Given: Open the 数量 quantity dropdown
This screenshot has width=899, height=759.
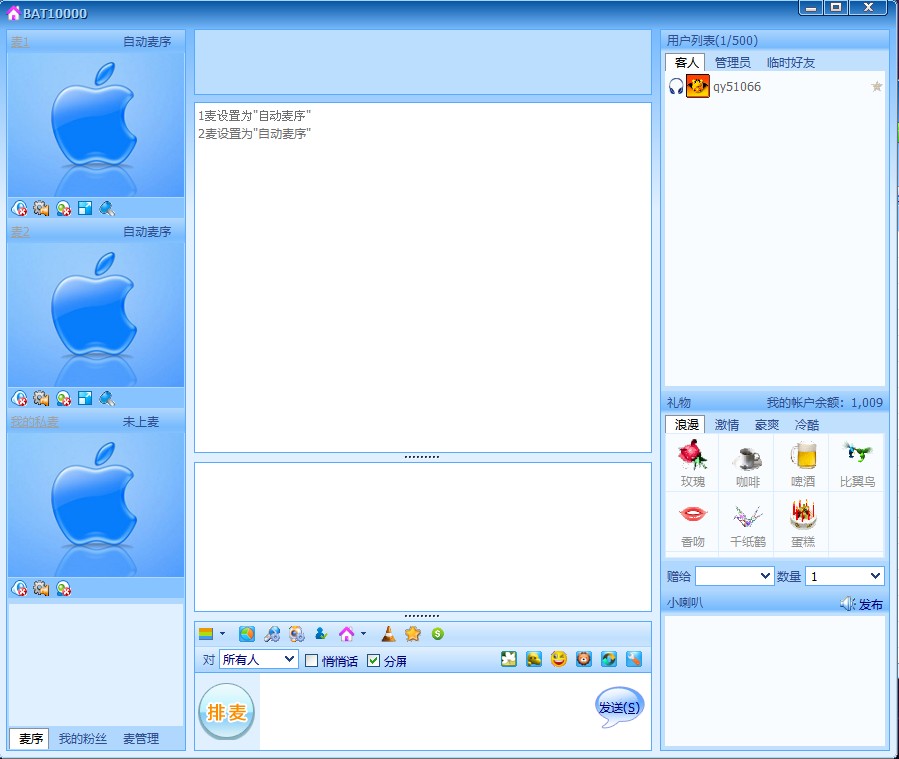Looking at the screenshot, I should coord(845,576).
